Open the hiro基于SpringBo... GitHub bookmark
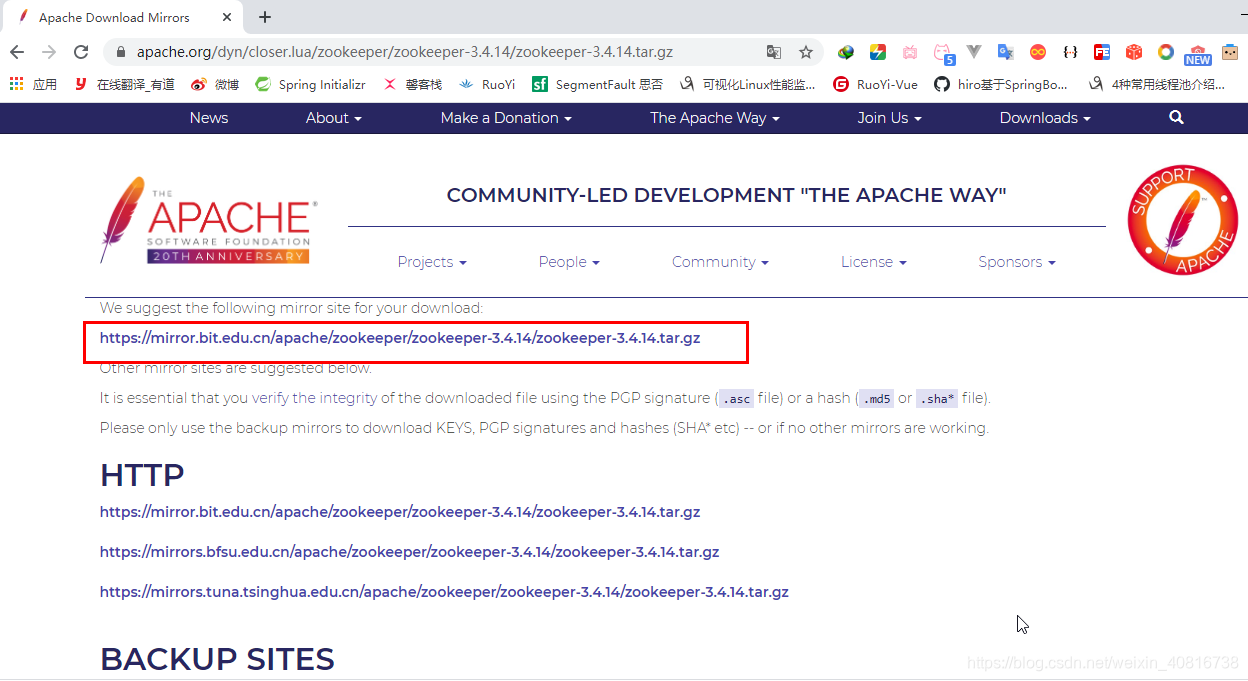Viewport: 1248px width, 681px height. [1001, 85]
